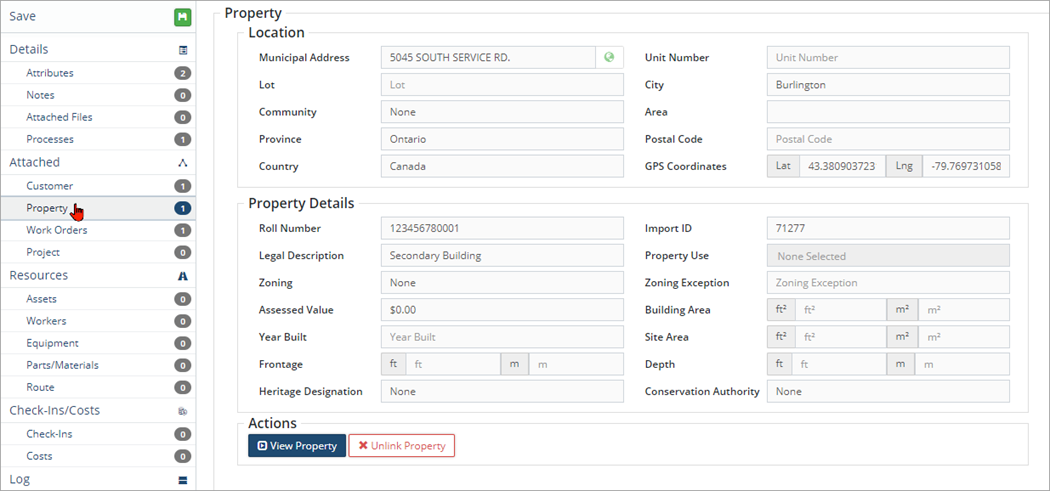
Task: Click the Roll Number input field
Action: (501, 229)
